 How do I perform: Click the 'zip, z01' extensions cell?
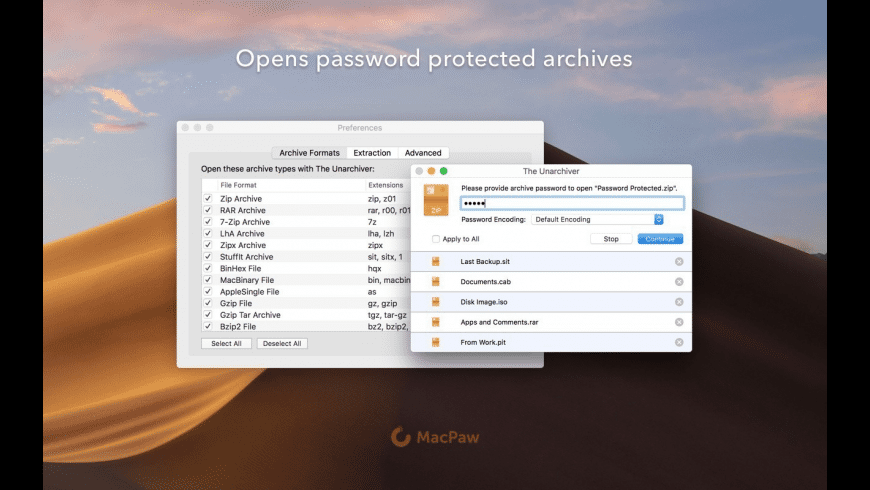pyautogui.click(x=382, y=198)
